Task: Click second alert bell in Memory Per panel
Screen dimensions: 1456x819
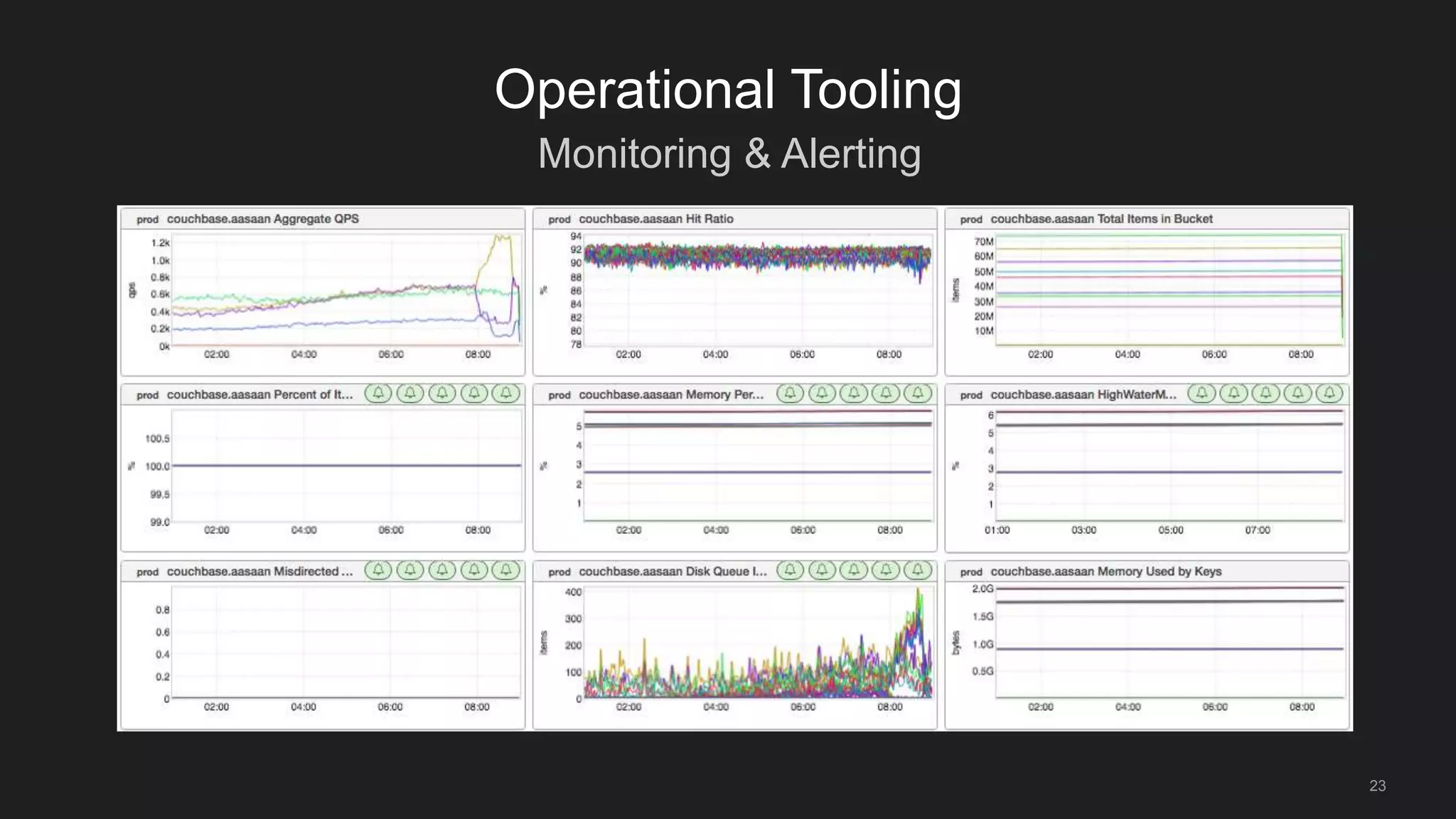Action: [x=822, y=393]
